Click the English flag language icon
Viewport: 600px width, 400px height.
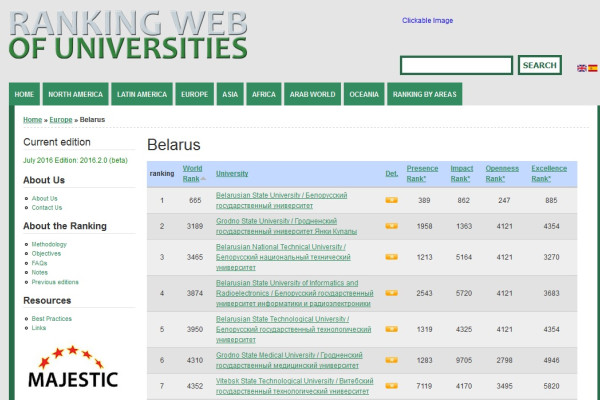pos(582,68)
